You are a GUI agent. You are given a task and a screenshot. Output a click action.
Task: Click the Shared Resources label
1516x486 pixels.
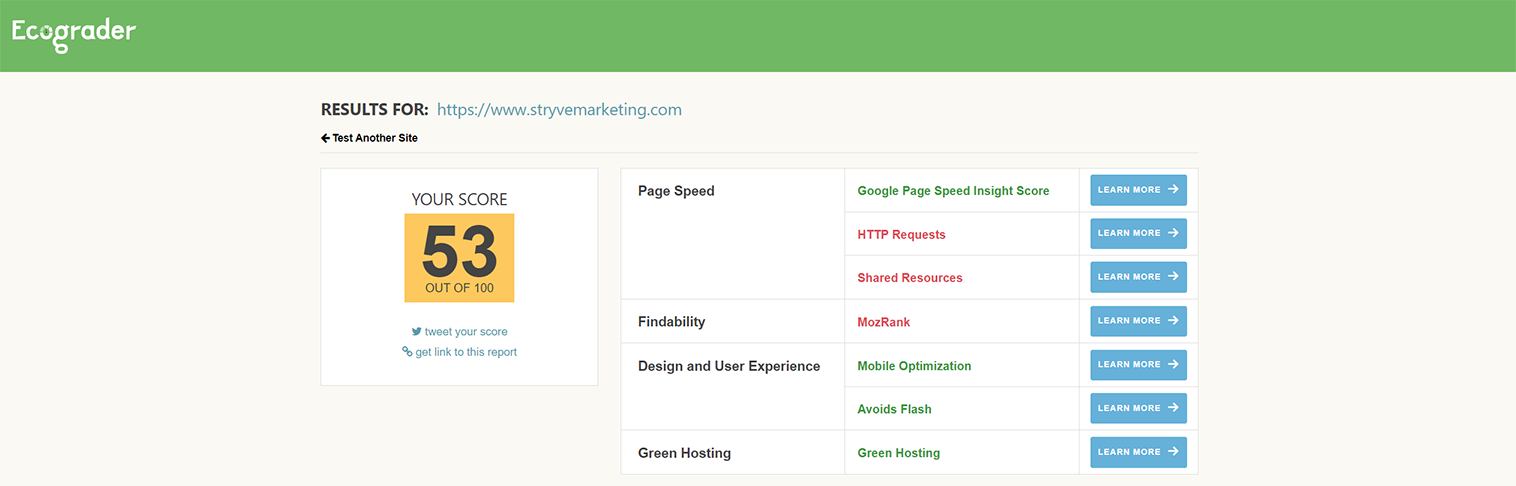910,278
